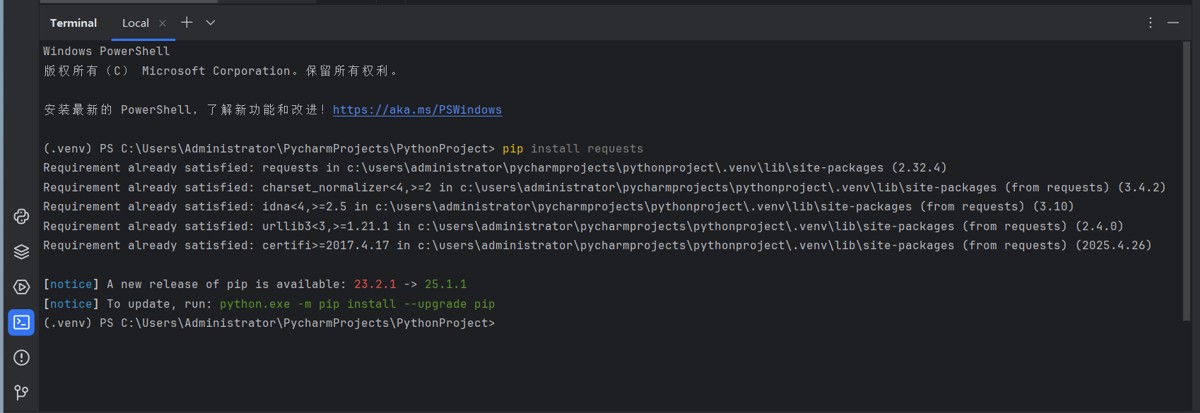Click the green upgrade pip command
The image size is (1200, 413).
357,304
